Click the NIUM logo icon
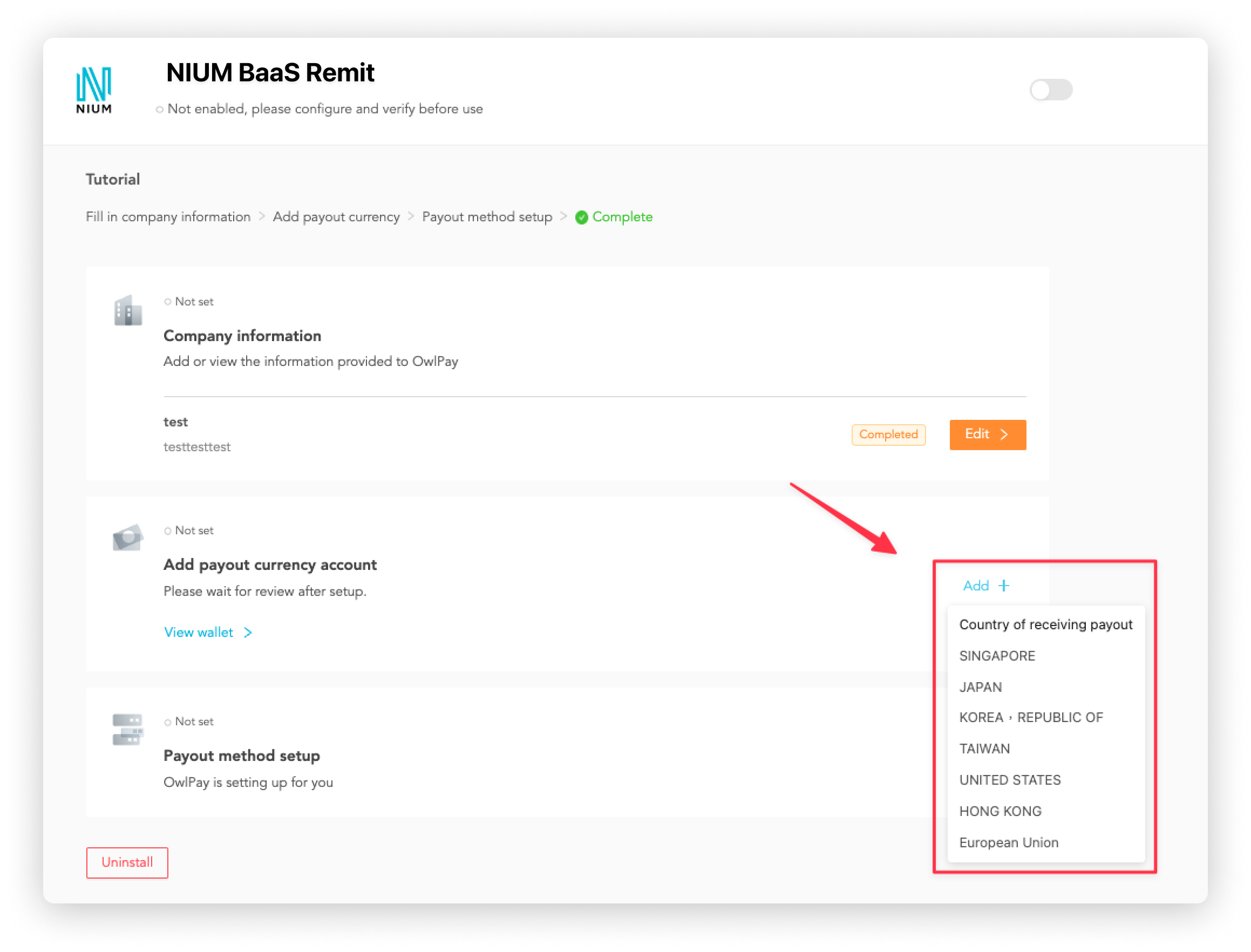 pos(93,90)
